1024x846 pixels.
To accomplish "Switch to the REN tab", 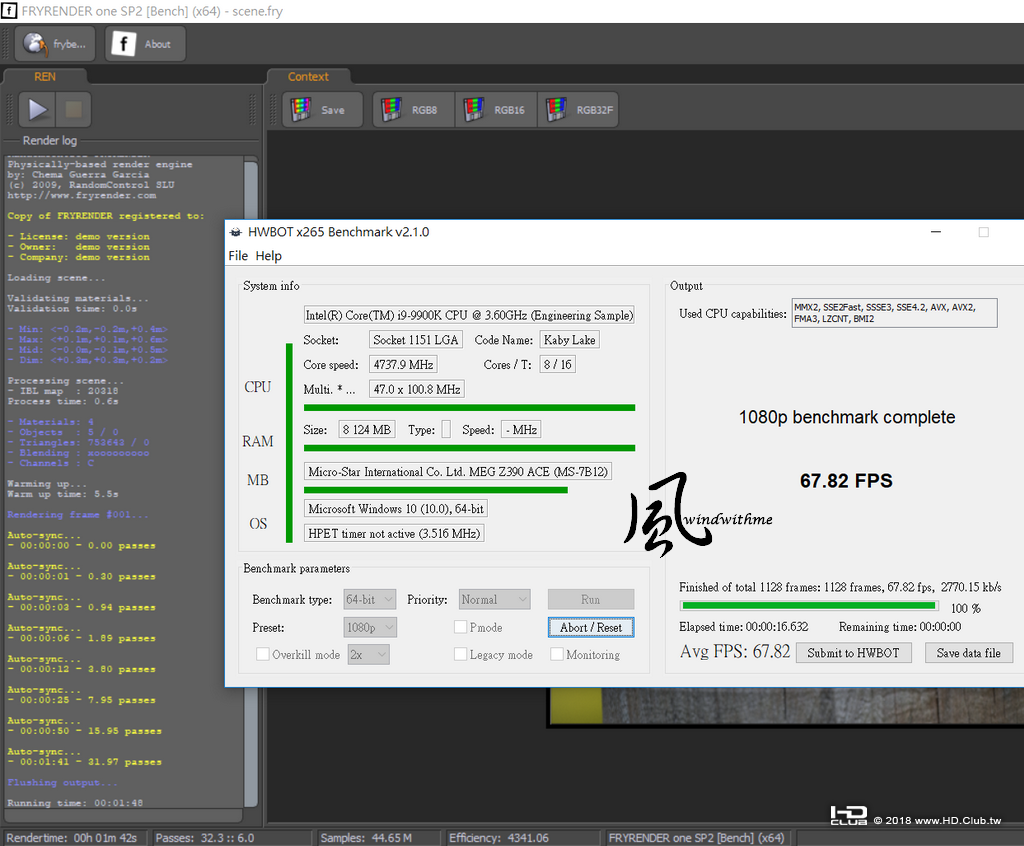I will pyautogui.click(x=44, y=76).
